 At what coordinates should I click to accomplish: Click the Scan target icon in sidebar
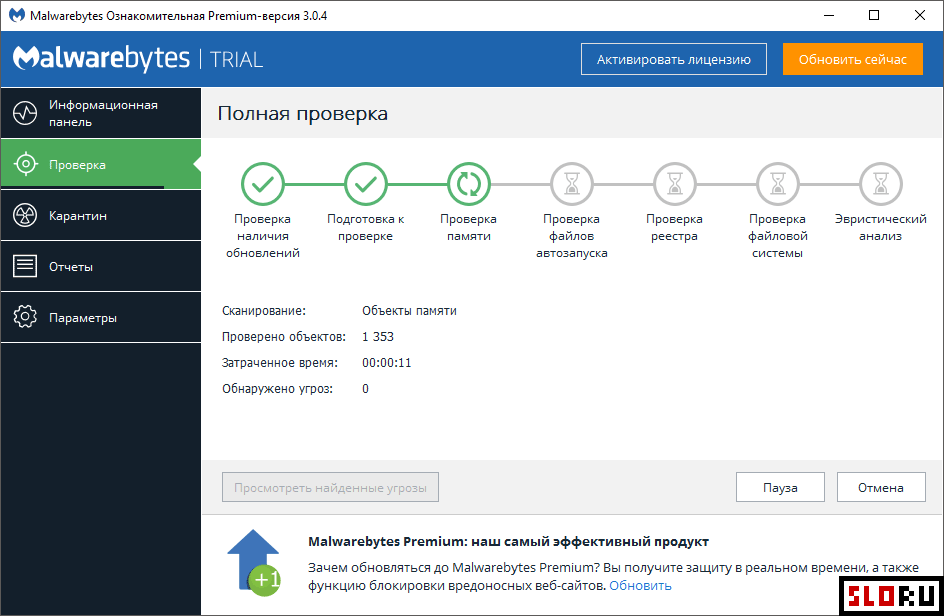pyautogui.click(x=25, y=164)
